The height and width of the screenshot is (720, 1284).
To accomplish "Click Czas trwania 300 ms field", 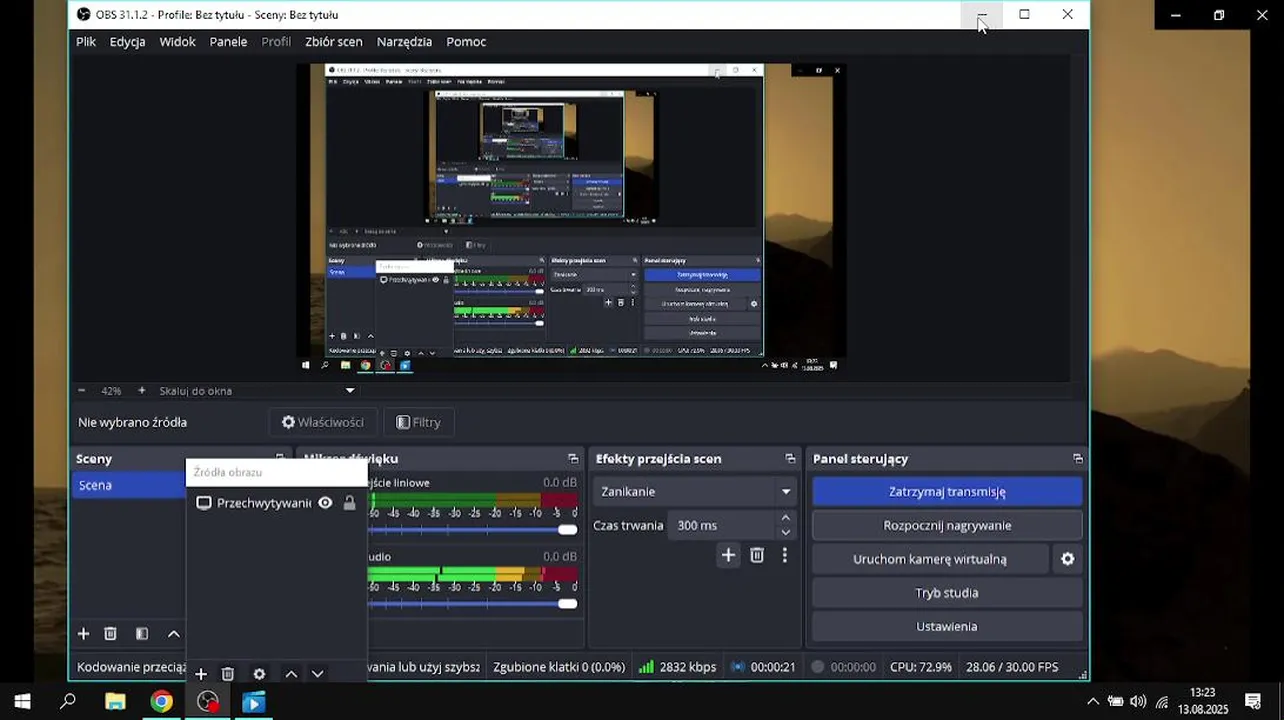I will pyautogui.click(x=723, y=525).
